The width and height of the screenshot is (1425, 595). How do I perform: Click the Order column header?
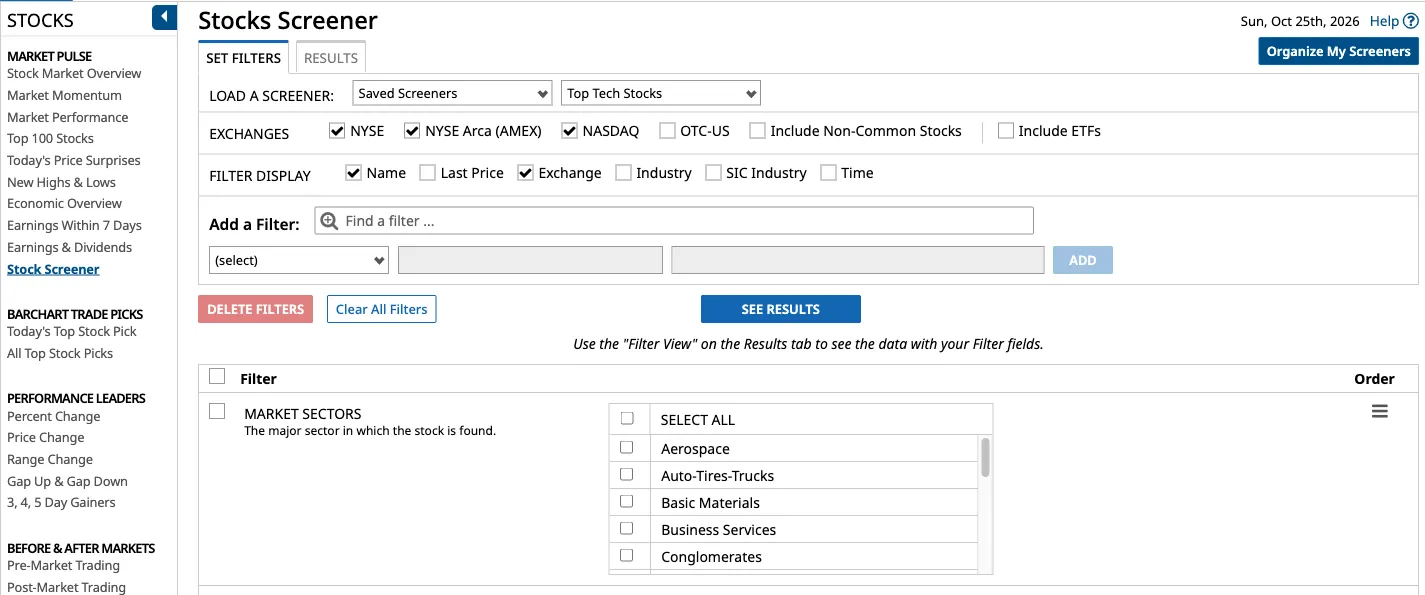(x=1374, y=379)
